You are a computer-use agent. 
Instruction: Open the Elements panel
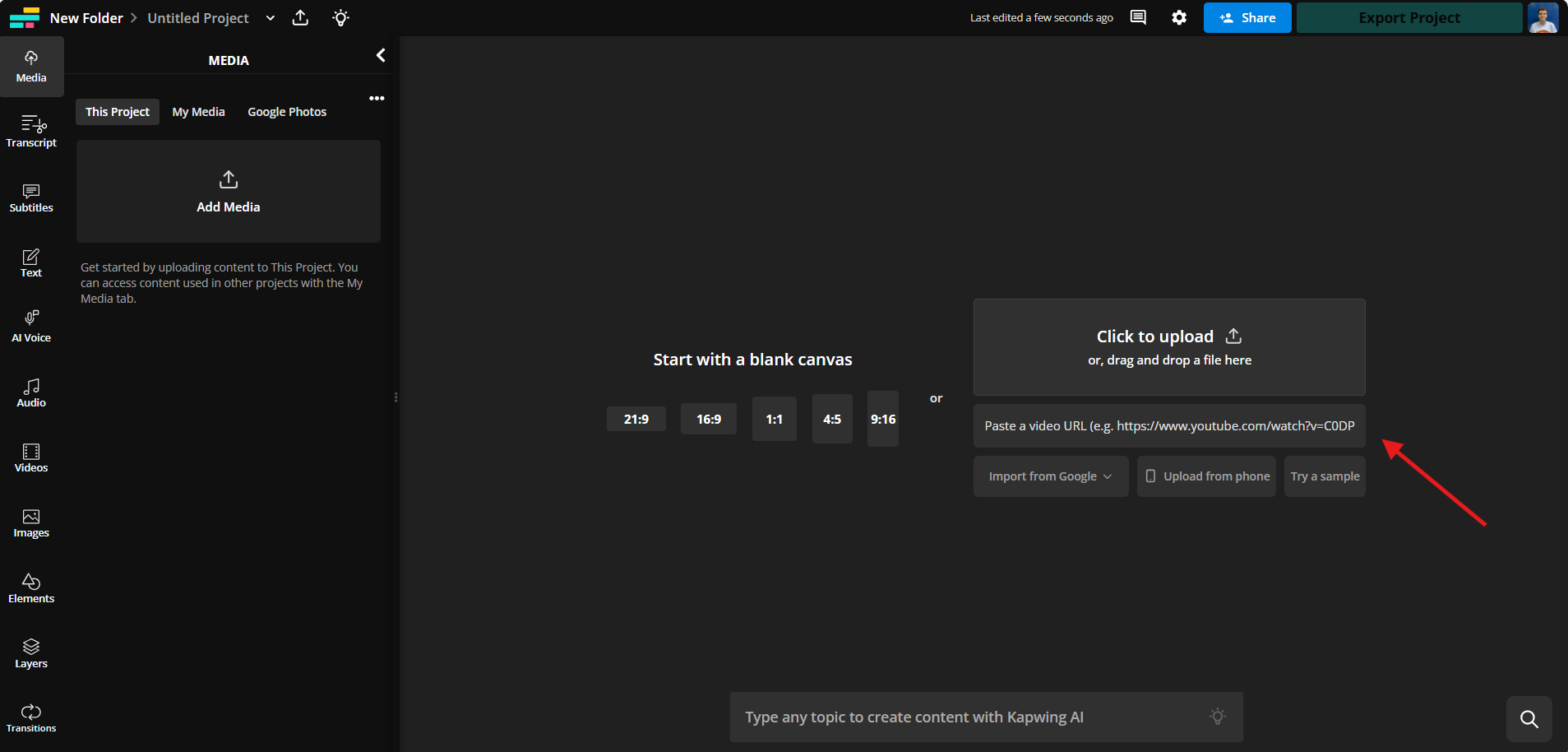[x=31, y=587]
